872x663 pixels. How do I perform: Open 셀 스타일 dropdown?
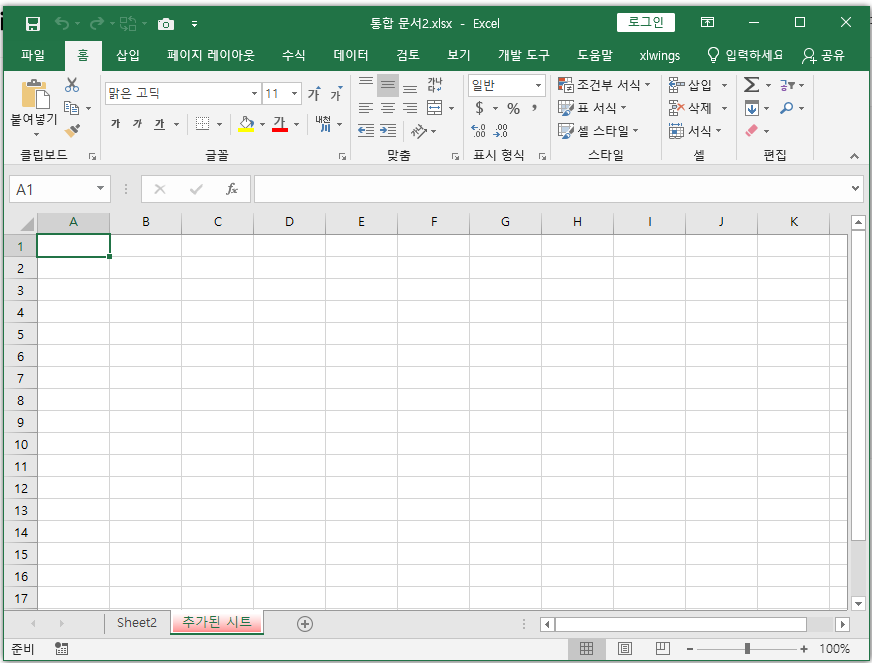(598, 131)
